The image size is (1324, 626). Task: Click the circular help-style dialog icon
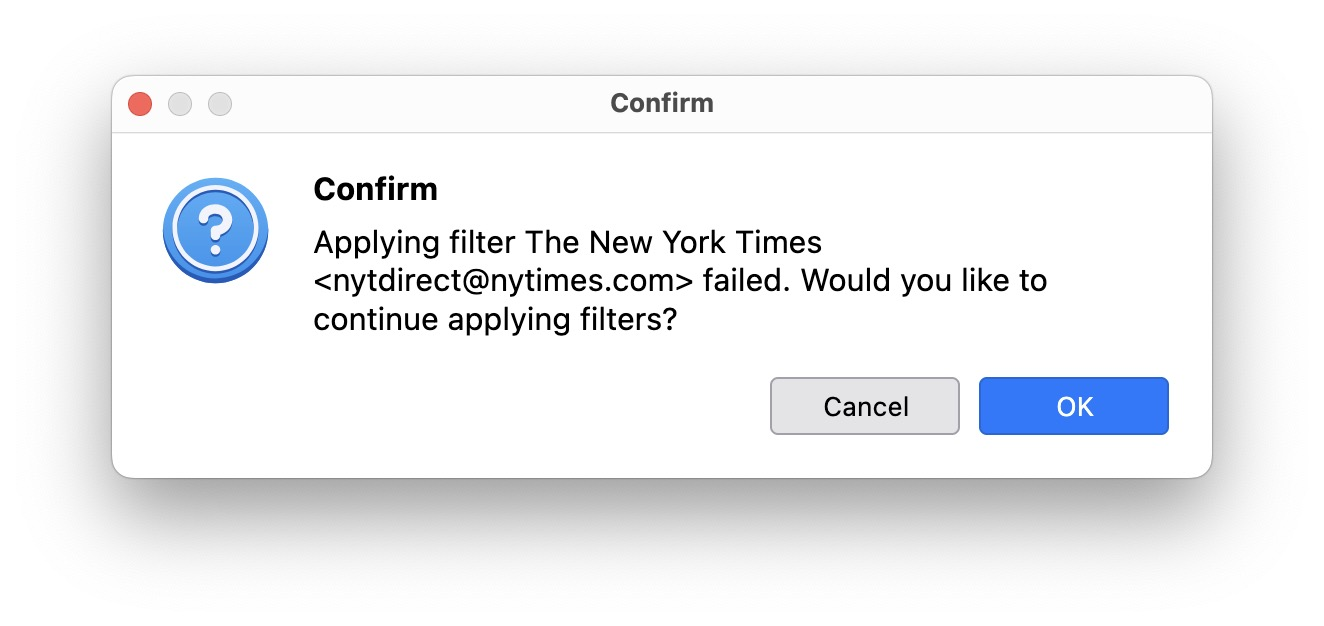pyautogui.click(x=215, y=231)
